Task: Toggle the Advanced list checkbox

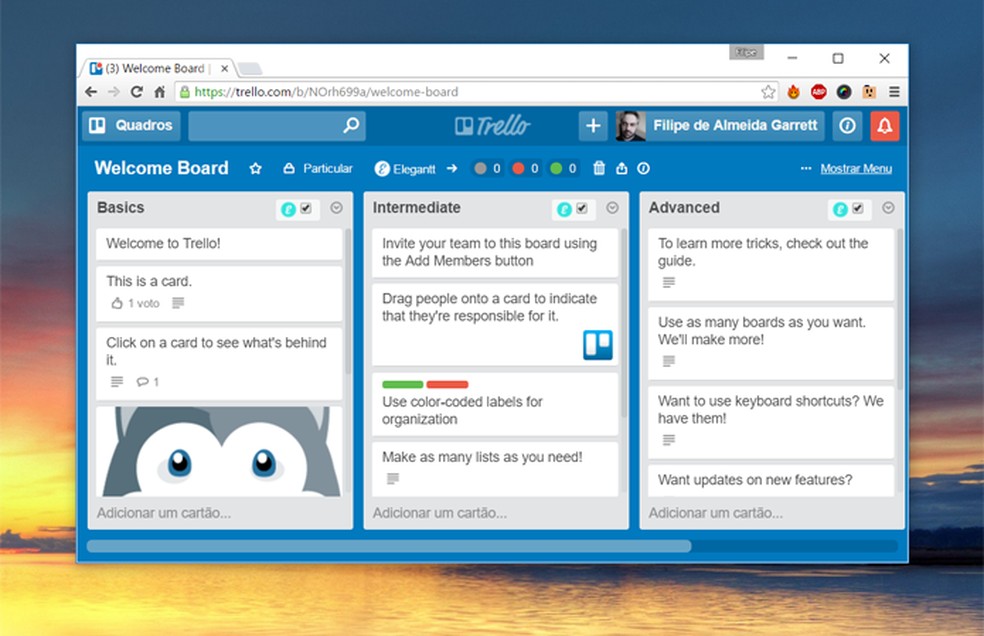Action: 858,208
